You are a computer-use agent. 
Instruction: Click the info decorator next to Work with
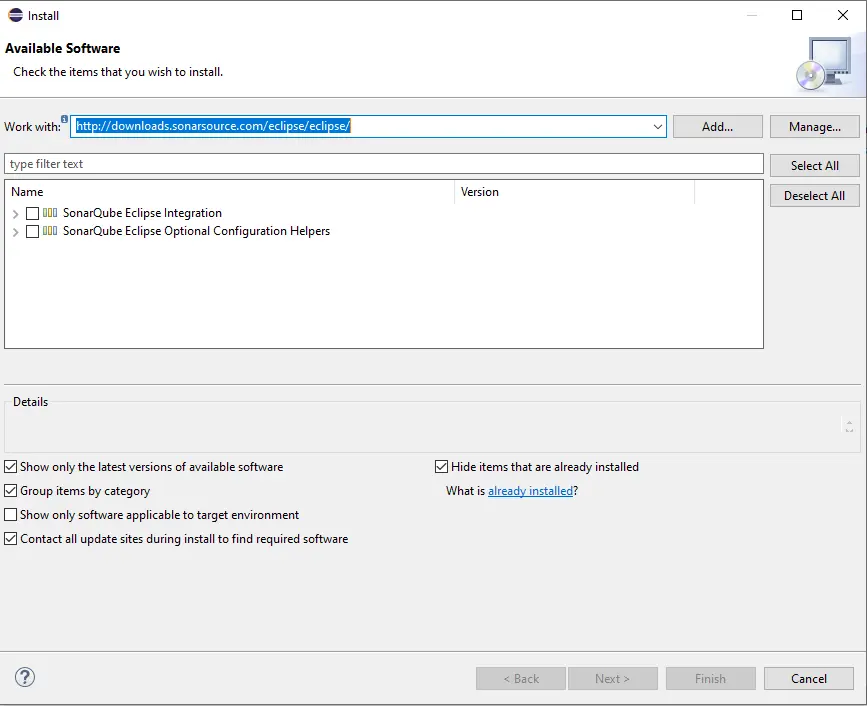(65, 119)
